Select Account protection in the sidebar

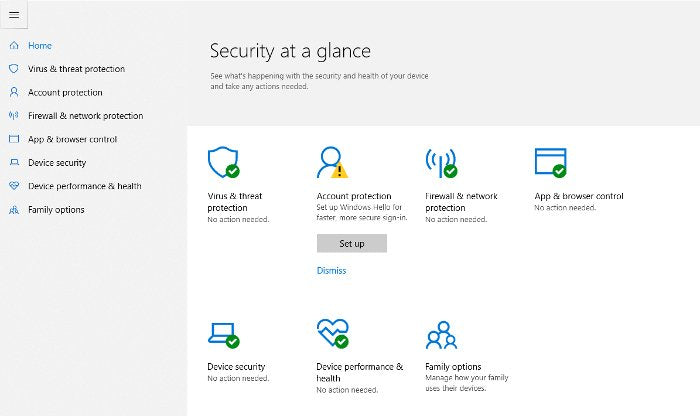[x=65, y=93]
